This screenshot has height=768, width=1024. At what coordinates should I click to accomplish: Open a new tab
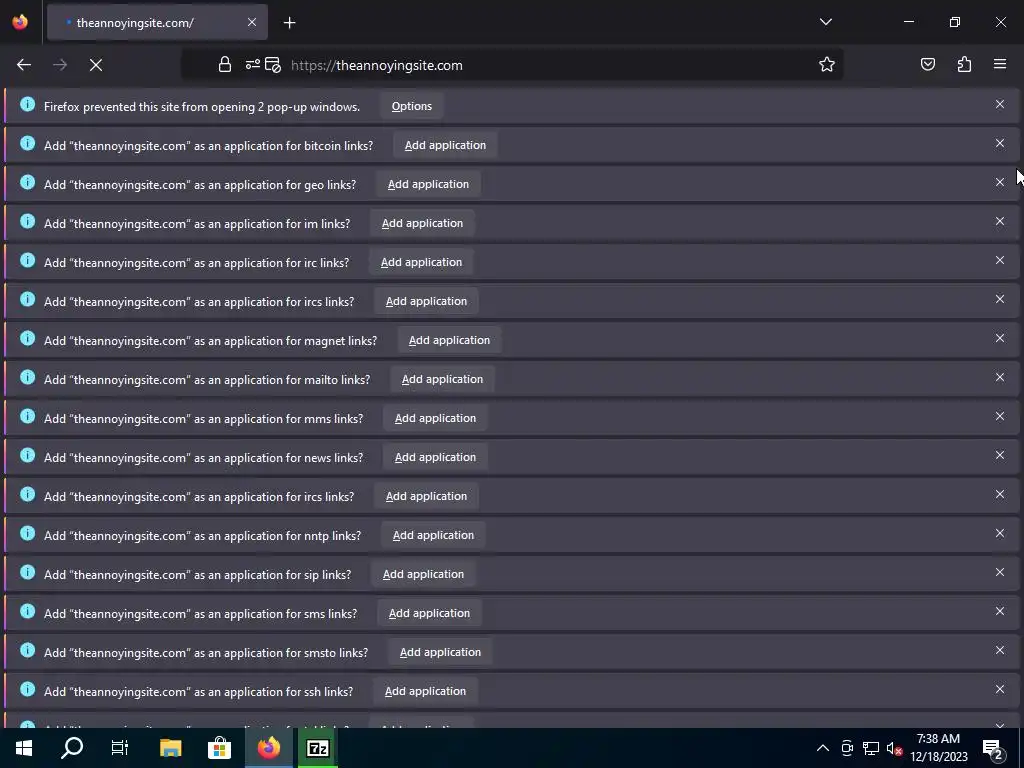289,23
